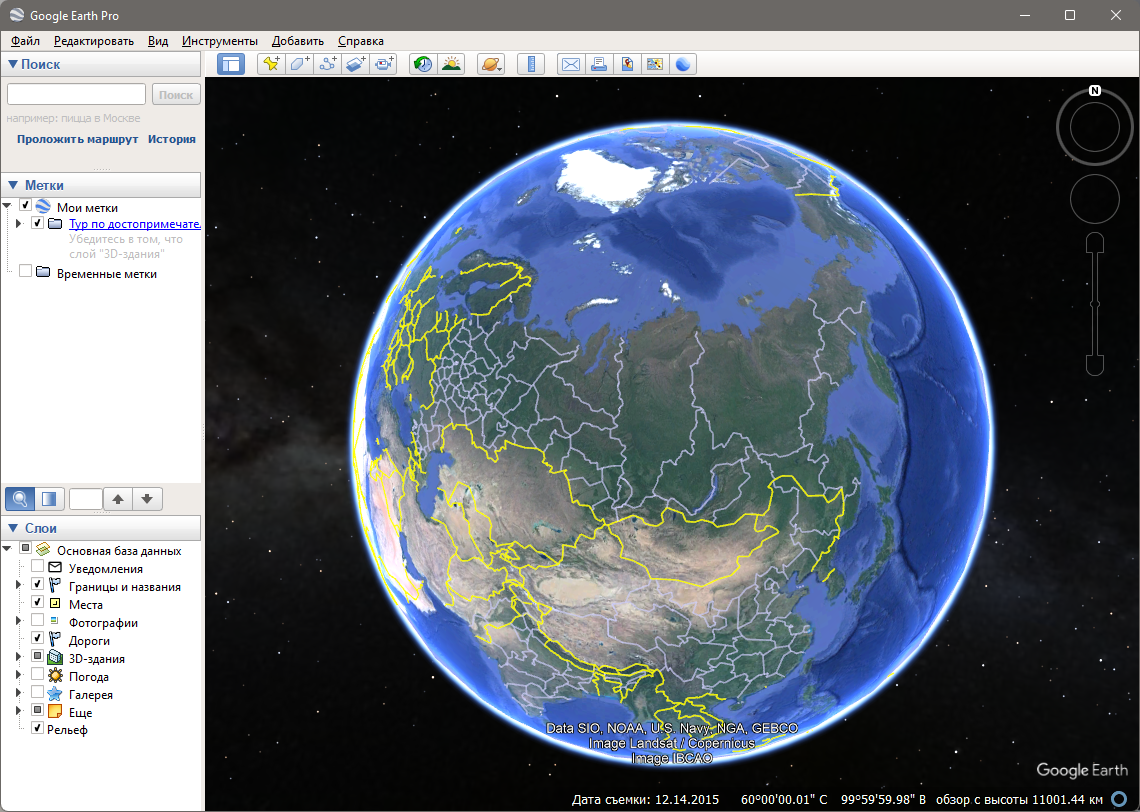Screen dimensions: 1140x812
Task: Open the planet switcher dropdown
Action: [x=491, y=64]
